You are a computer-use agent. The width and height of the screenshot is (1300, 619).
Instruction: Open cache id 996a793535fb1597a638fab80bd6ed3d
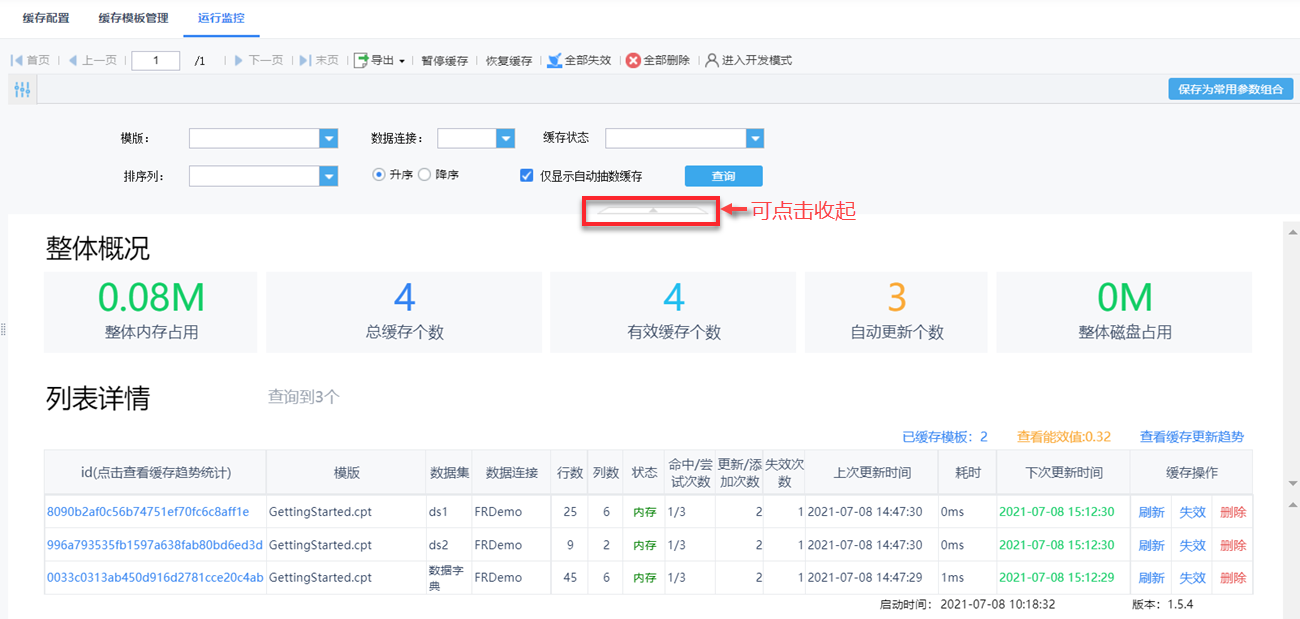(x=155, y=545)
